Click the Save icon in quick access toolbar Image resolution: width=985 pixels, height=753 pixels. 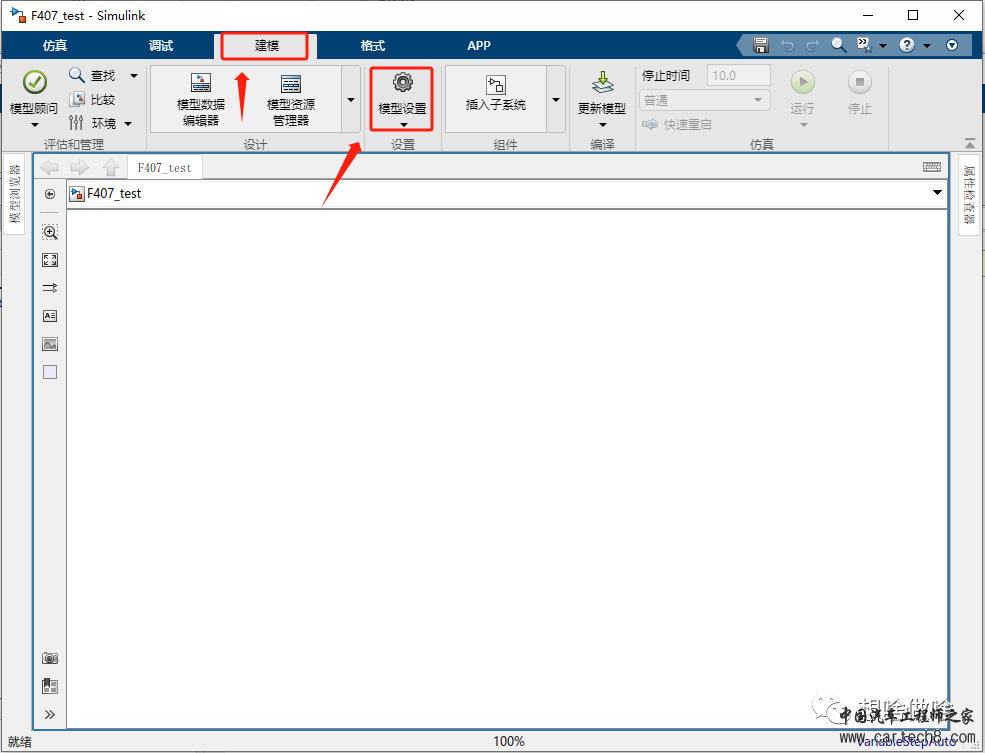tap(761, 45)
